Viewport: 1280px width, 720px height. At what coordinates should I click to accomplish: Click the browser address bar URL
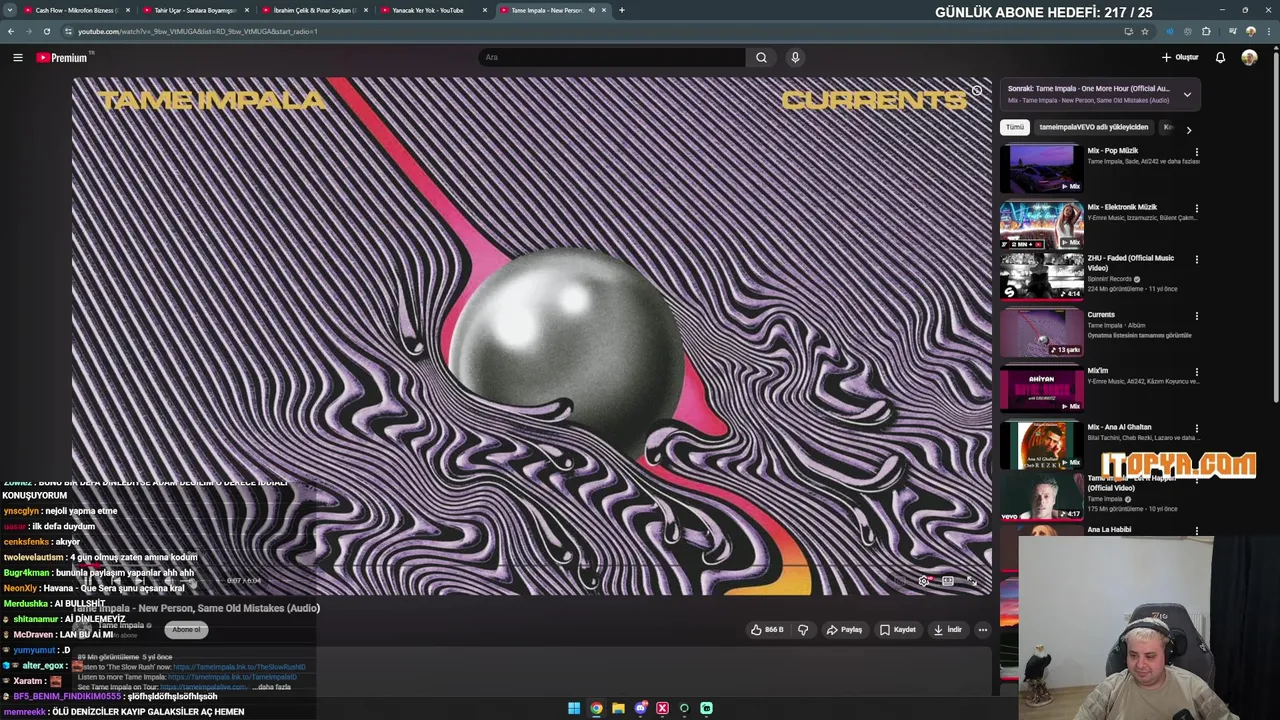[x=197, y=31]
